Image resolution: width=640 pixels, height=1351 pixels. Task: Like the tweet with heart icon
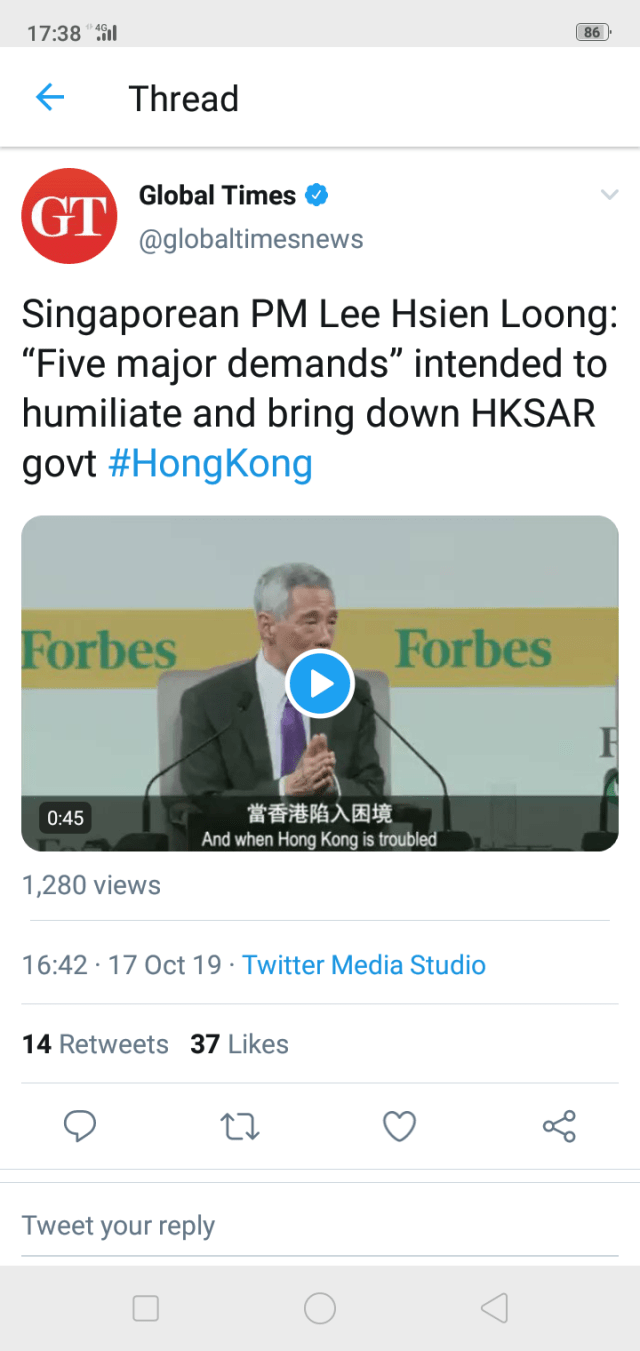pyautogui.click(x=399, y=1127)
